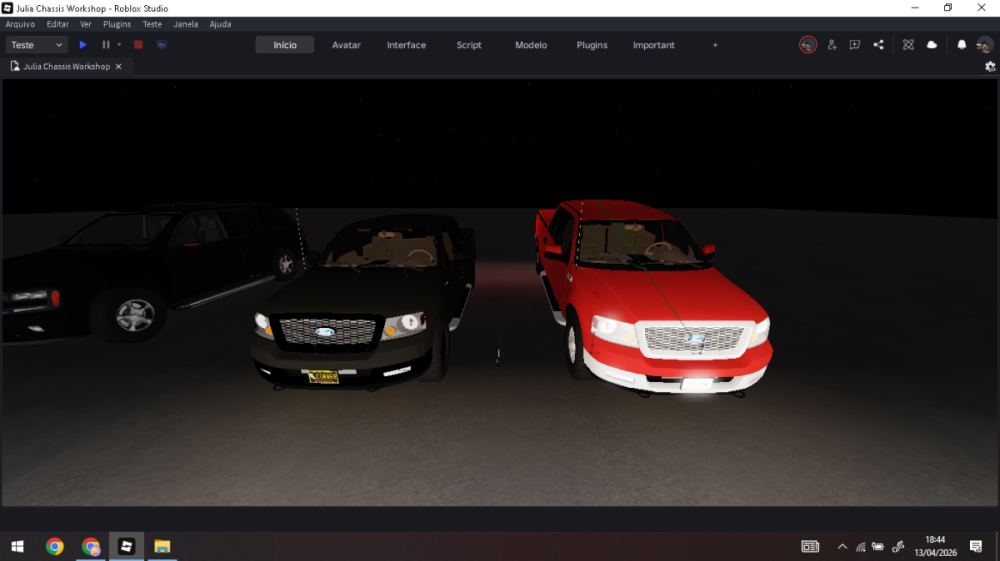Open the Editar menu
Viewport: 1000px width, 561px height.
pyautogui.click(x=57, y=24)
